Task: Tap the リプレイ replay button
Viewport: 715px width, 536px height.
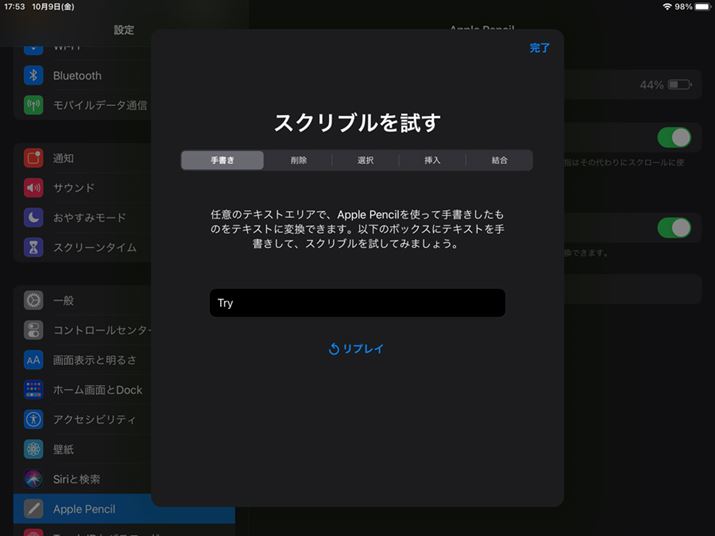Action: 356,349
